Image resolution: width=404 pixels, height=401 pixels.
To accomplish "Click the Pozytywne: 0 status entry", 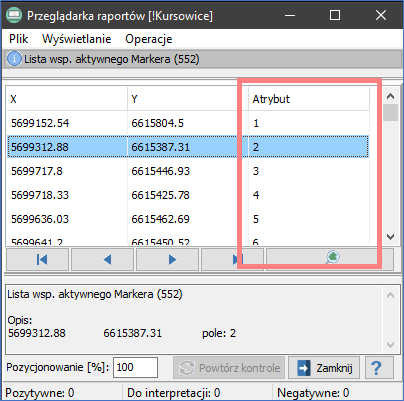I will (x=40, y=393).
